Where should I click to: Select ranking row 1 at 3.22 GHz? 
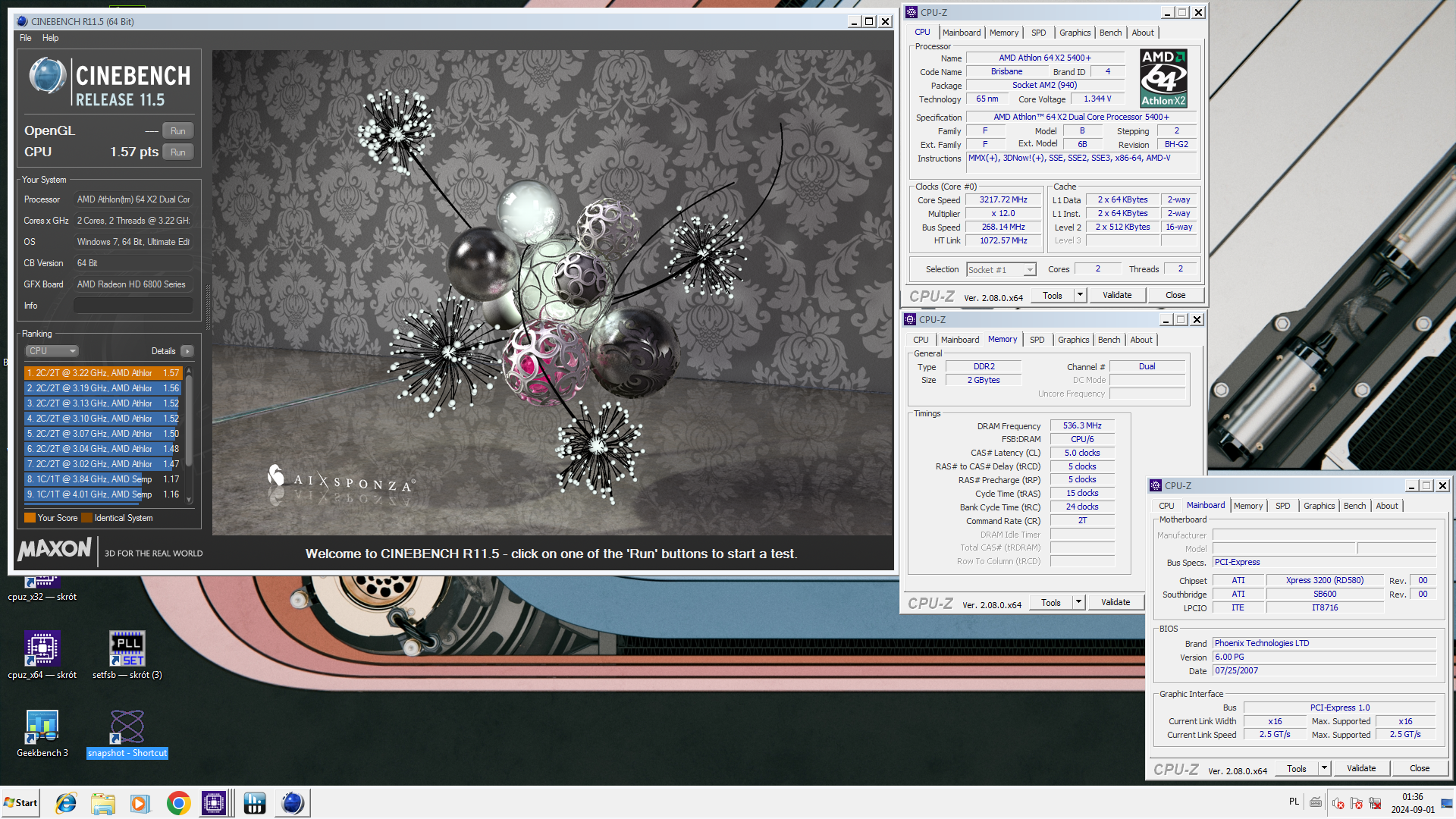103,373
